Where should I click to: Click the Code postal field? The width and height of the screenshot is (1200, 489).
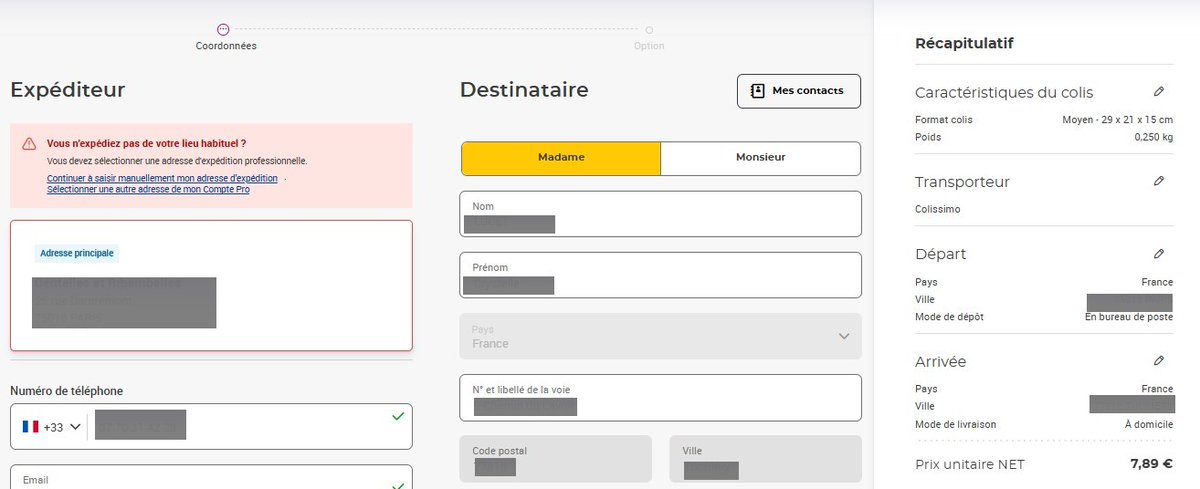pos(556,458)
